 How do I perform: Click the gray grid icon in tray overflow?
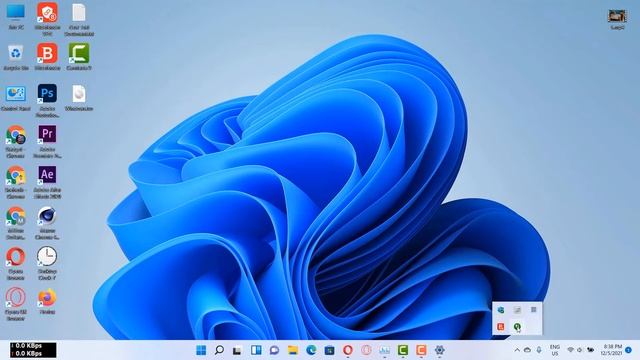[x=533, y=310]
